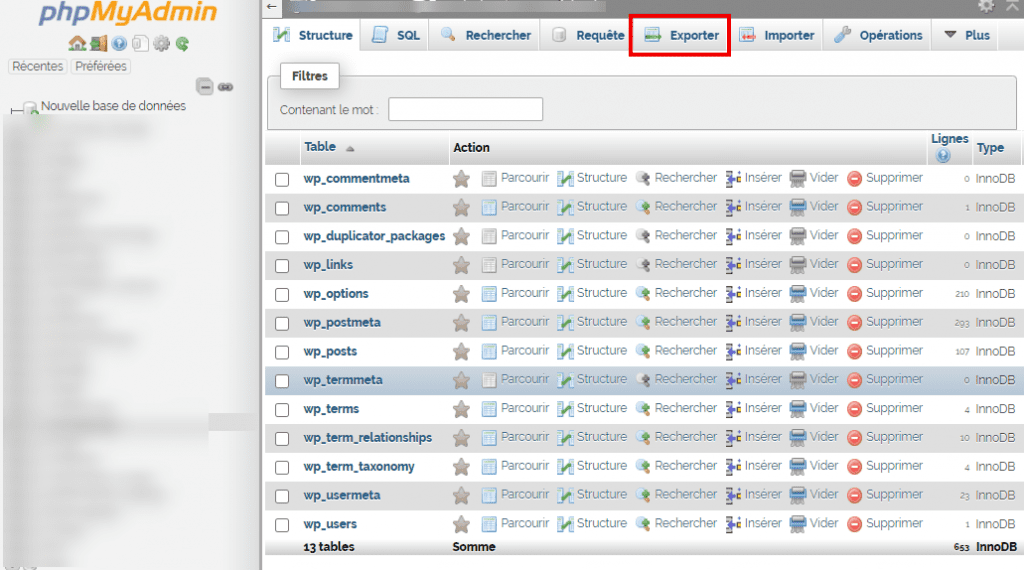Sort by the Table column header
This screenshot has height=570, width=1024.
(320, 147)
